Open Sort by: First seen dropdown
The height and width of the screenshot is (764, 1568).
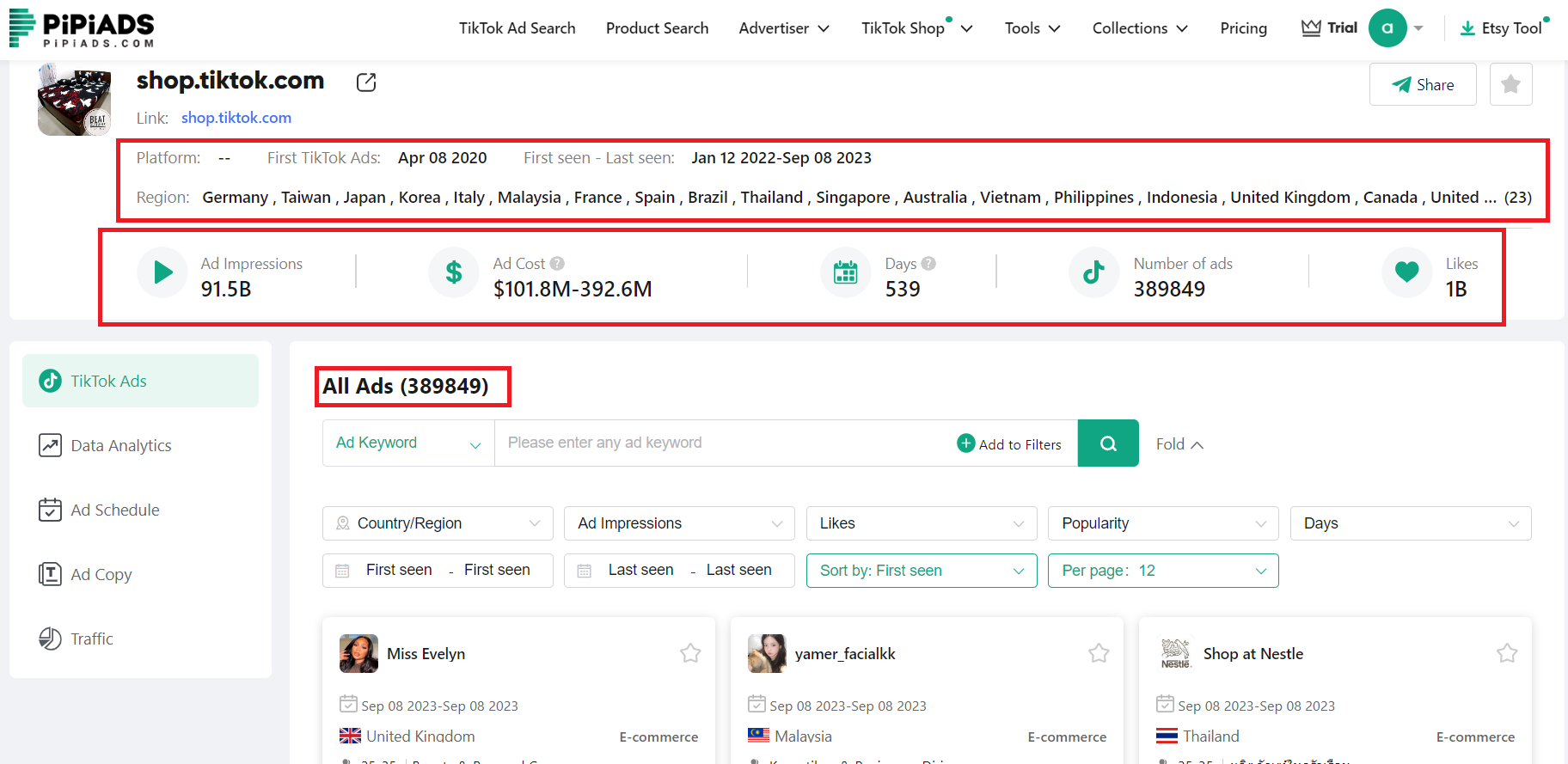click(x=922, y=571)
